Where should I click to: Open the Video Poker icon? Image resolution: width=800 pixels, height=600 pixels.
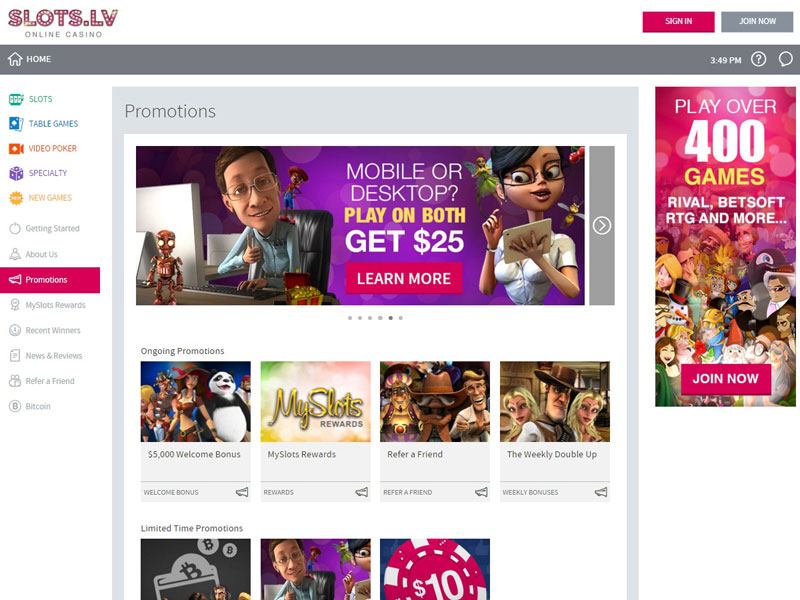click(16, 148)
